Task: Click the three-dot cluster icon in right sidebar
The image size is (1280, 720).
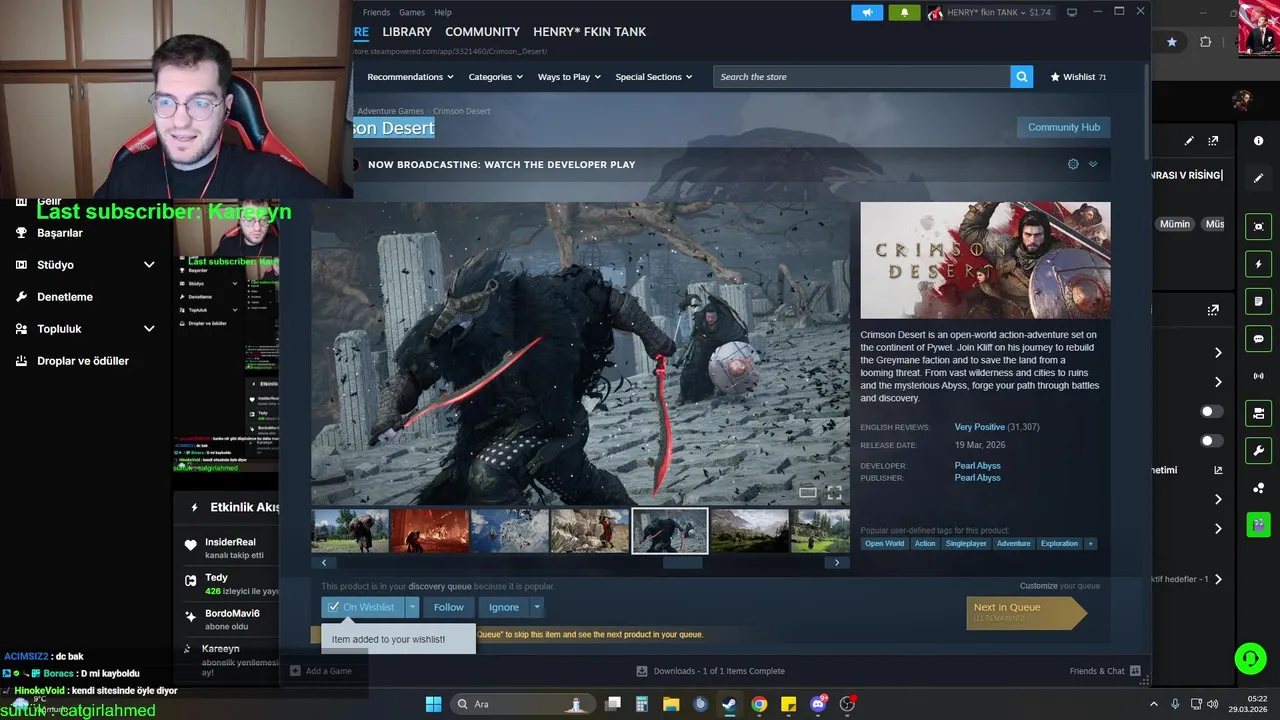Action: pos(1258,488)
